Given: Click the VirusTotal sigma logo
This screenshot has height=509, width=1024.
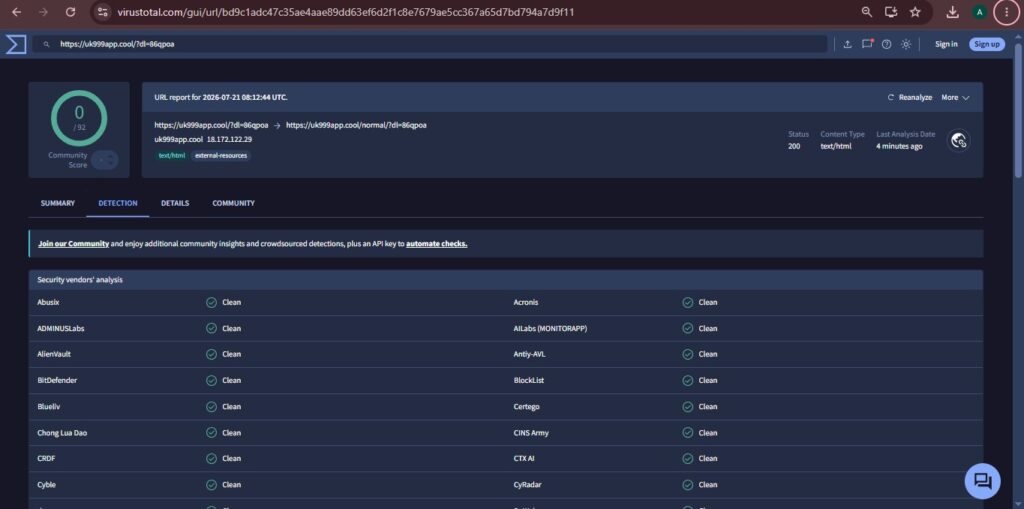Looking at the screenshot, I should pos(16,44).
